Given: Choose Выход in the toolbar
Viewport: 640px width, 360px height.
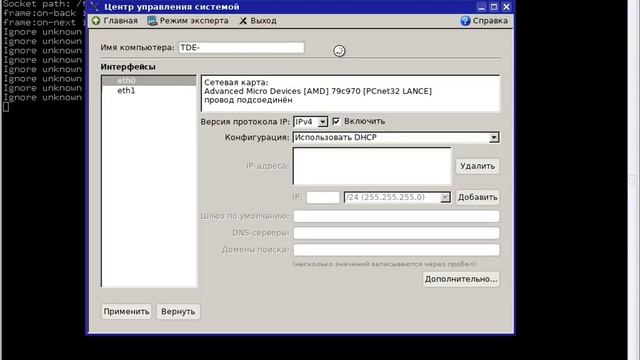Looking at the screenshot, I should 258,21.
